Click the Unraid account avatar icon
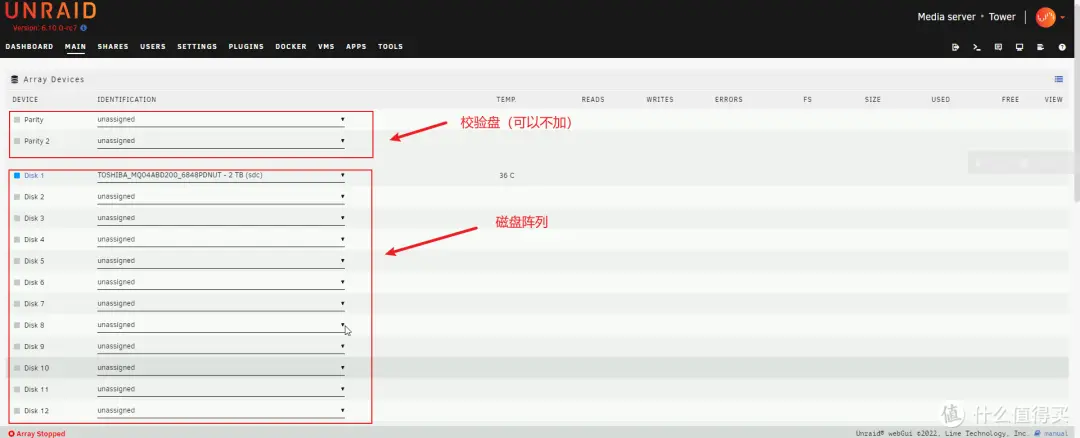The height and width of the screenshot is (438, 1080). click(1045, 17)
